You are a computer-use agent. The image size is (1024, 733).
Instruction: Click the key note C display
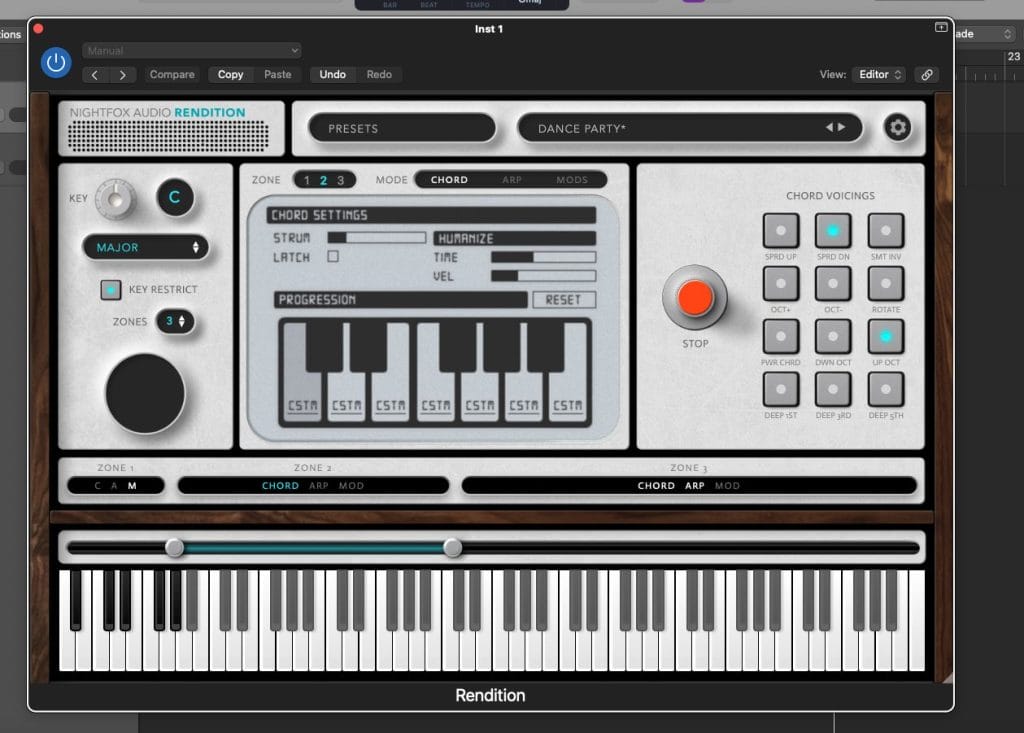coord(174,197)
